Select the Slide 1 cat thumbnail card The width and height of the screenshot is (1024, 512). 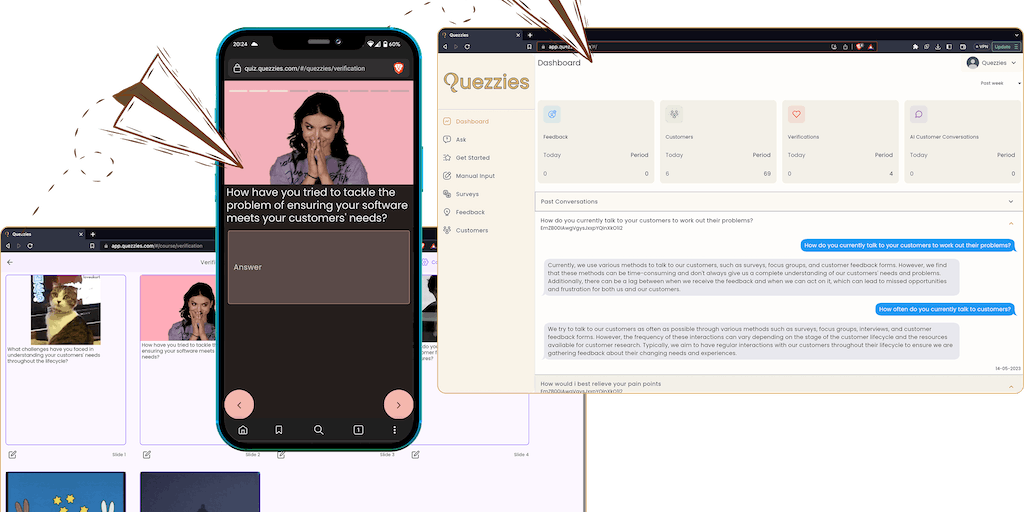coord(65,360)
